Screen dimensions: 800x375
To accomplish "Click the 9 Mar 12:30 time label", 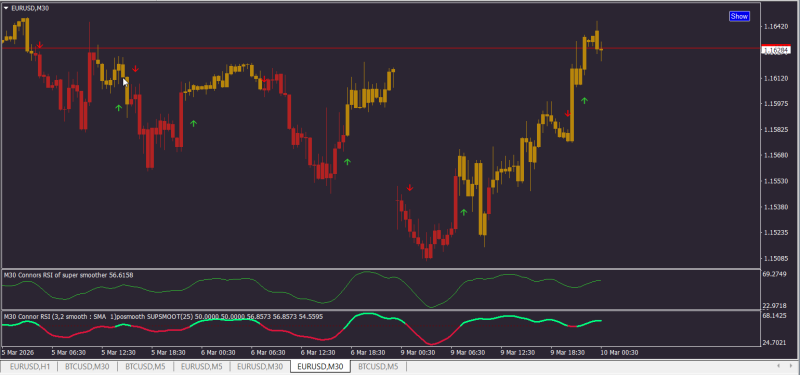I will pos(518,352).
